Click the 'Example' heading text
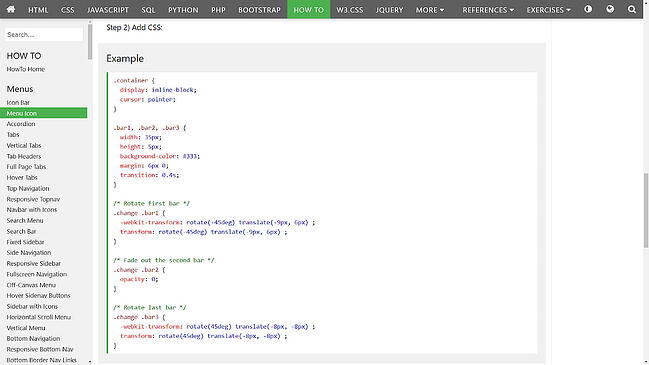 tap(125, 58)
